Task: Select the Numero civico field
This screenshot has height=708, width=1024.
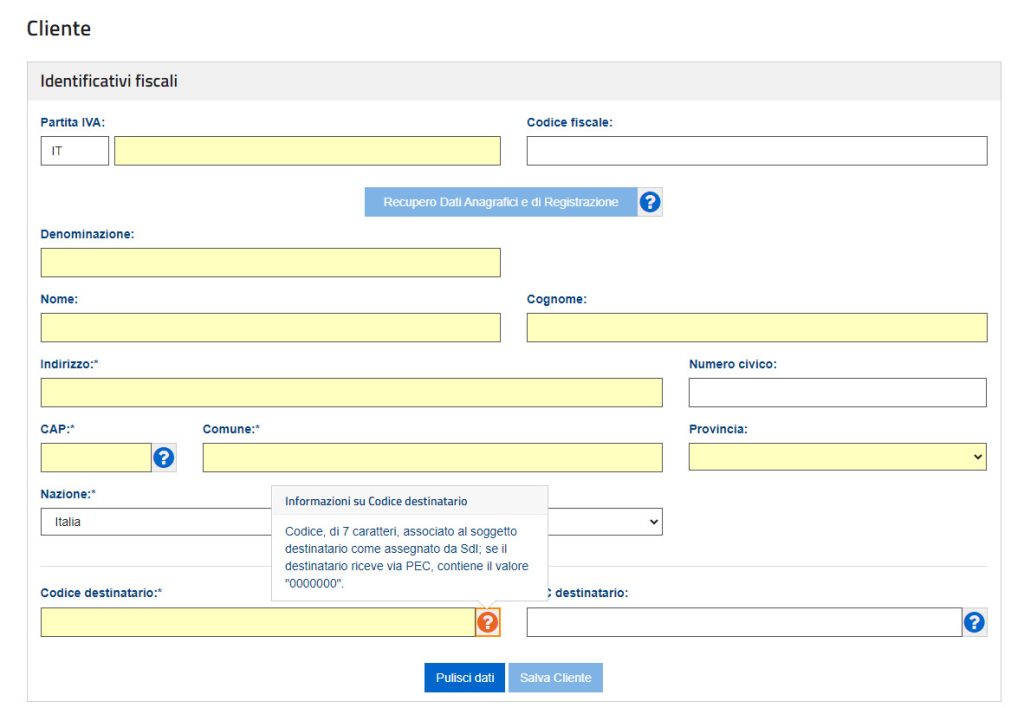Action: pos(837,393)
